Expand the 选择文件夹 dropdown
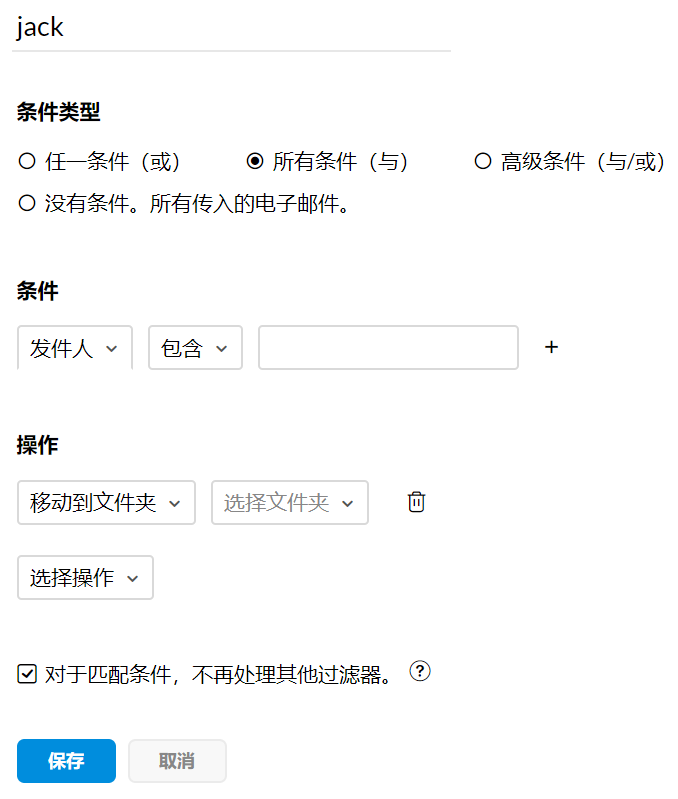 point(289,502)
